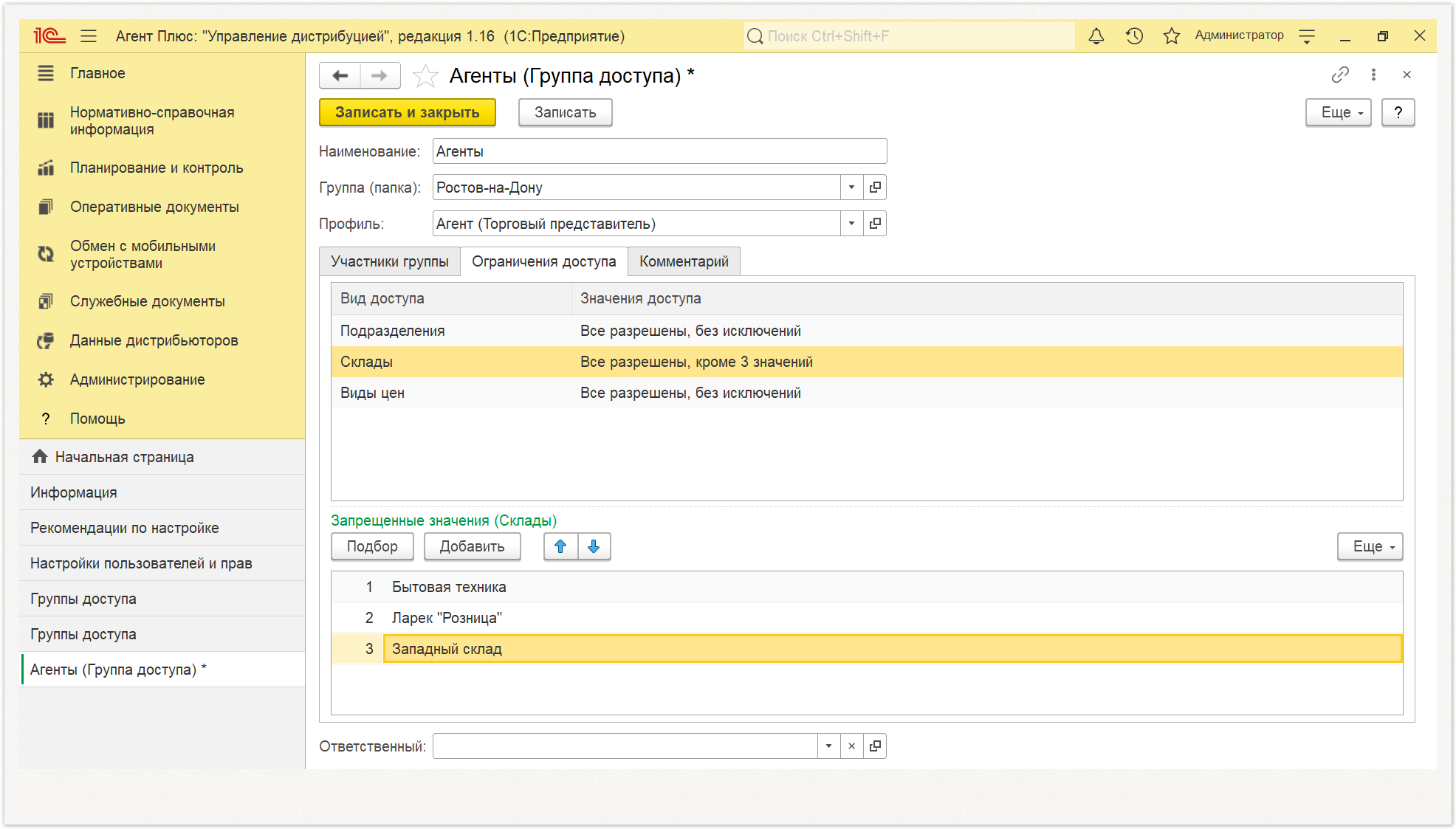Move forbidden value down
This screenshot has width=1456, height=829.
[594, 546]
